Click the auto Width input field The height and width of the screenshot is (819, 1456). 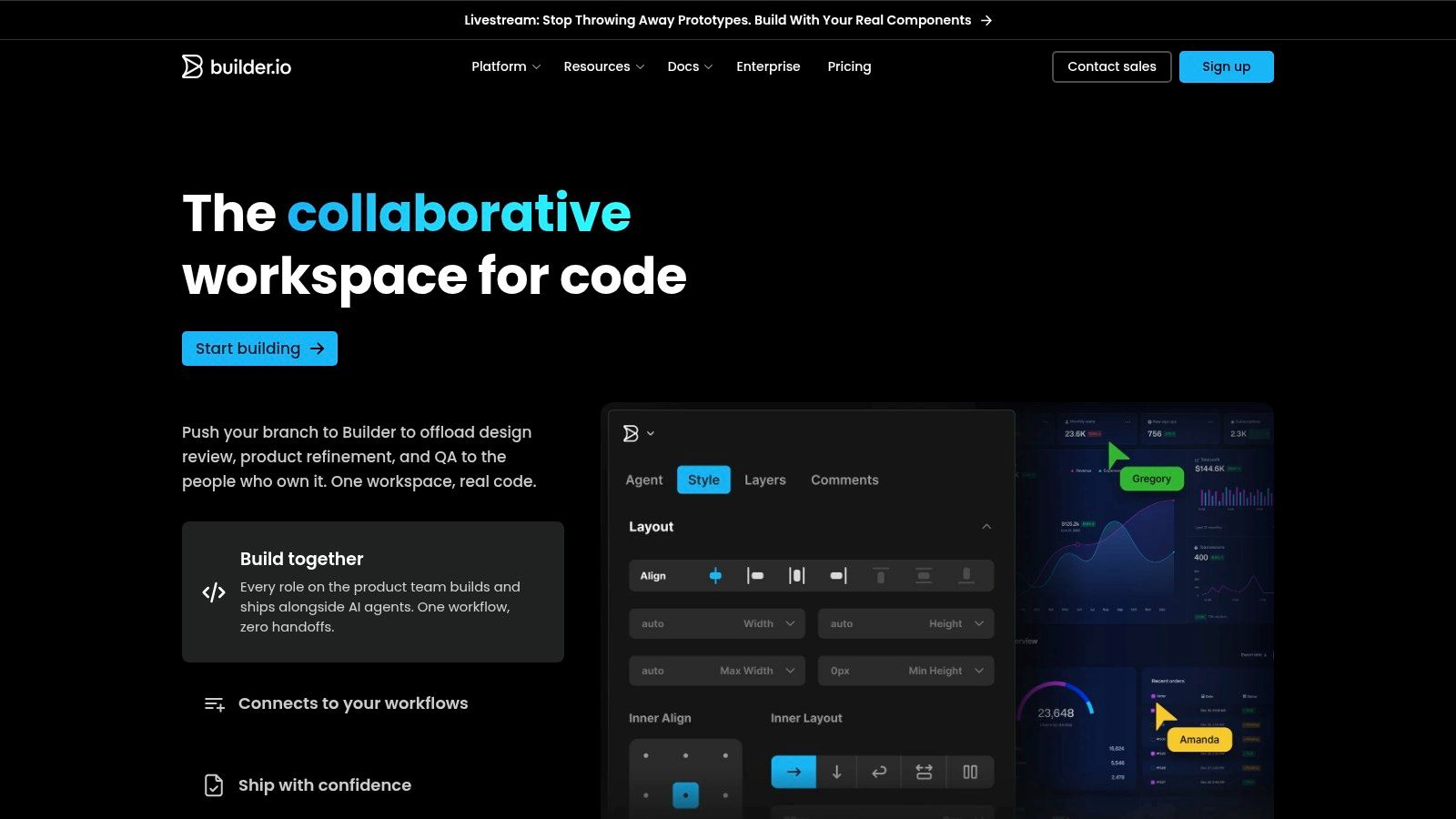[717, 623]
